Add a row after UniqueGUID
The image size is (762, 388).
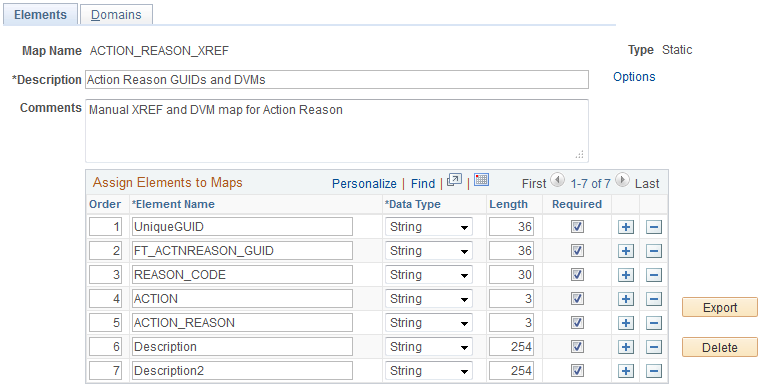point(626,227)
